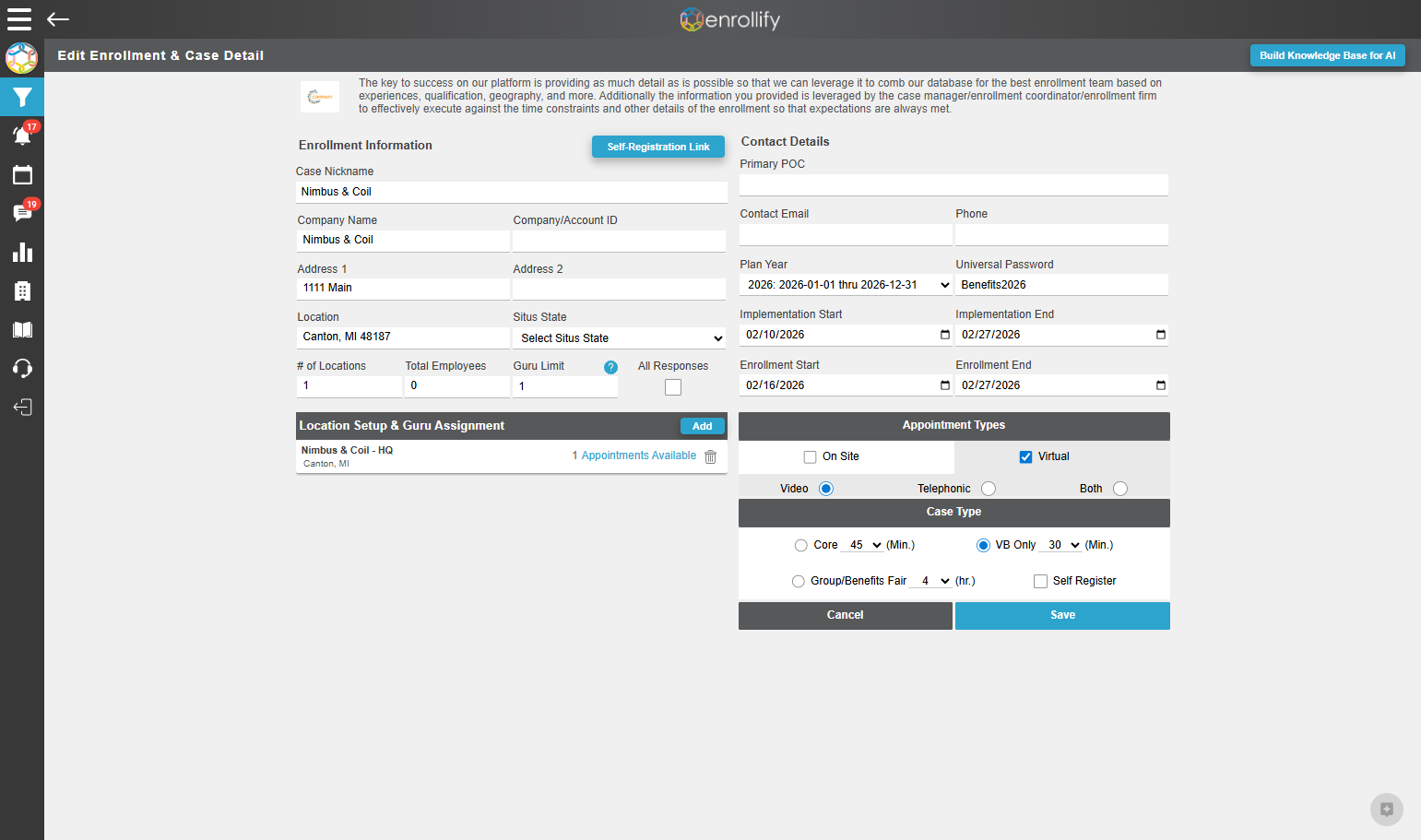This screenshot has height=840, width=1421.
Task: Save the enrollment case
Action: pyautogui.click(x=1062, y=615)
